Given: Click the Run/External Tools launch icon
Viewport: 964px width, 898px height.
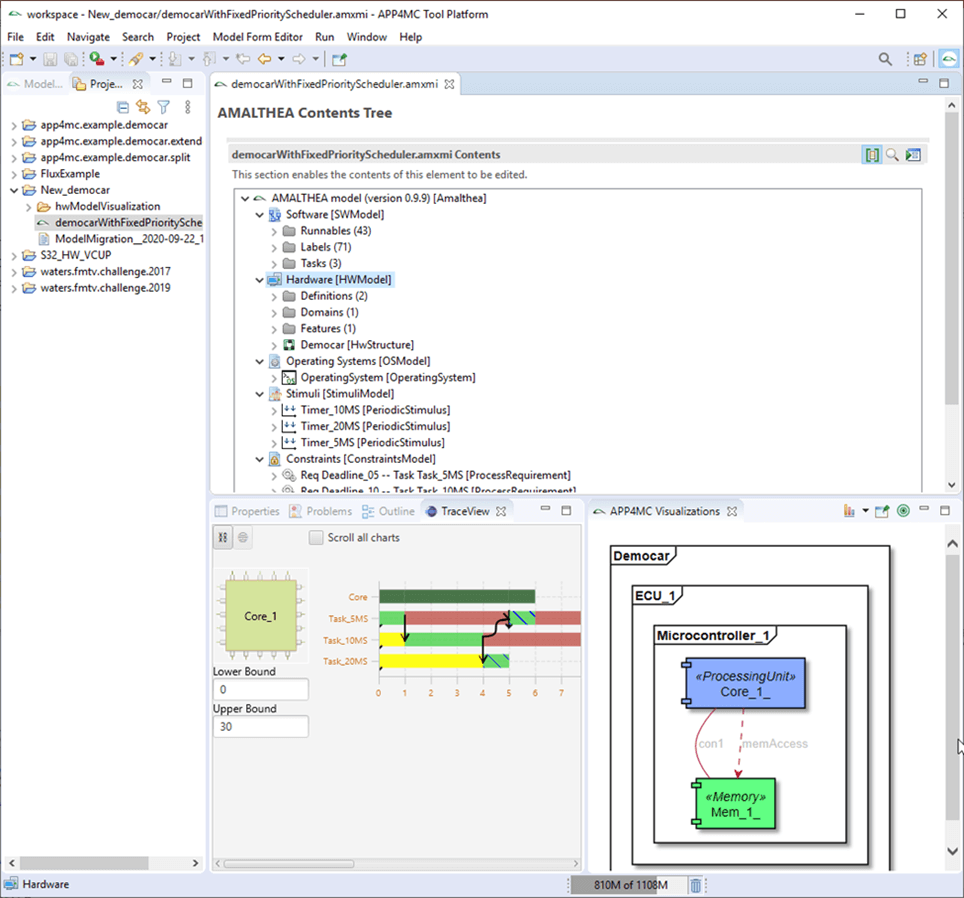Looking at the screenshot, I should [97, 59].
